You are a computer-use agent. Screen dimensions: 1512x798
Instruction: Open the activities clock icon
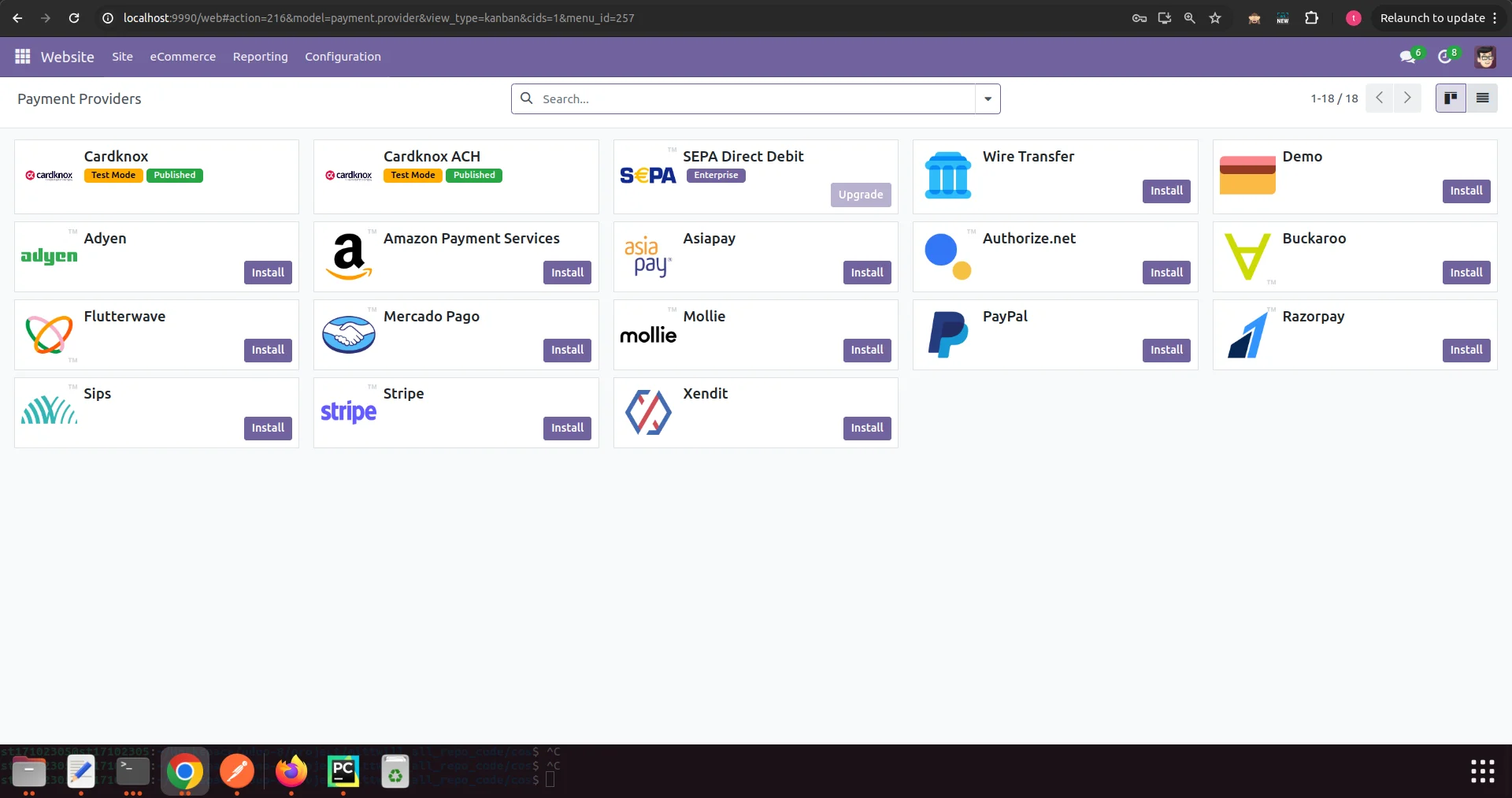1444,57
